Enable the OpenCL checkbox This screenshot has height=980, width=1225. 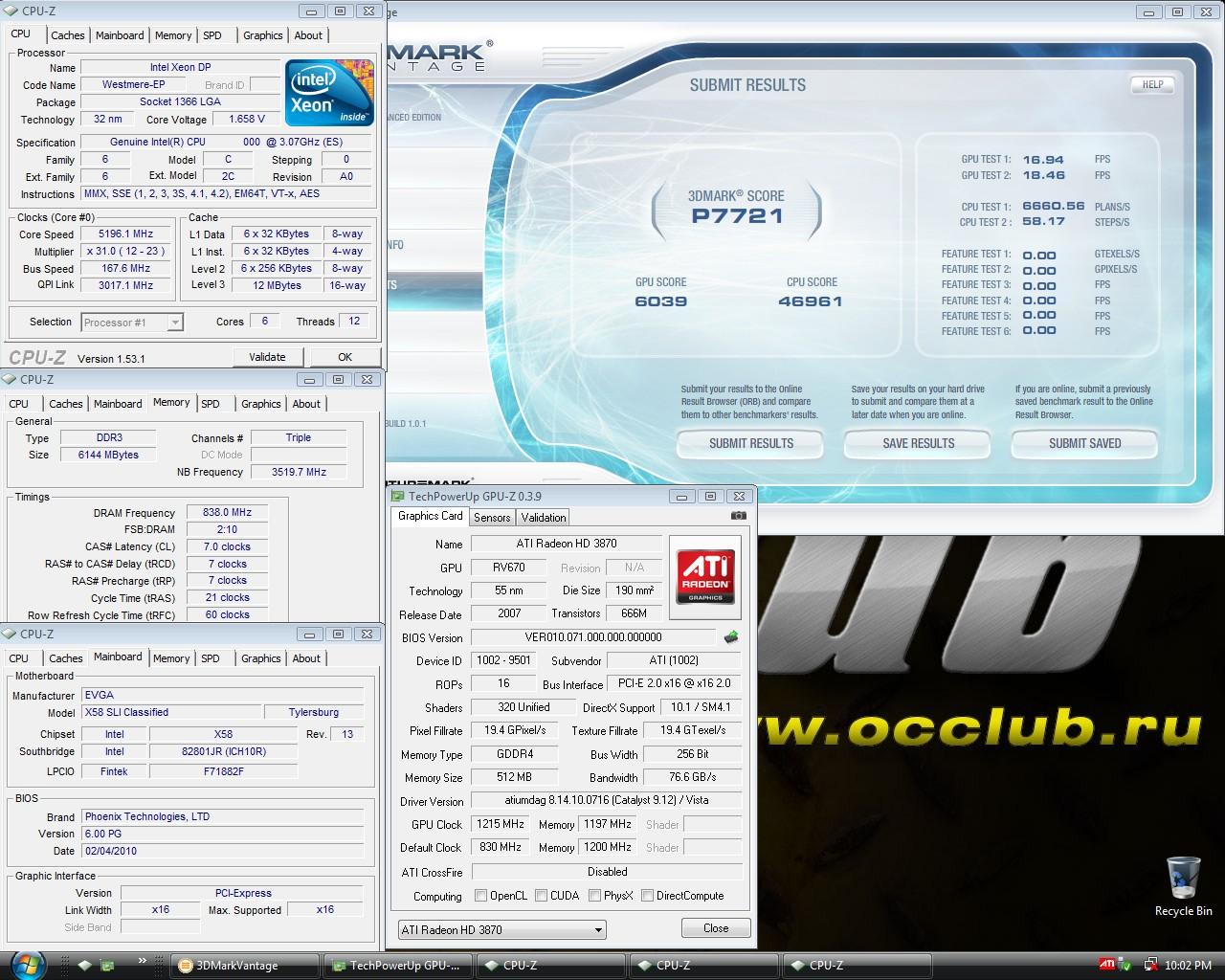(481, 896)
